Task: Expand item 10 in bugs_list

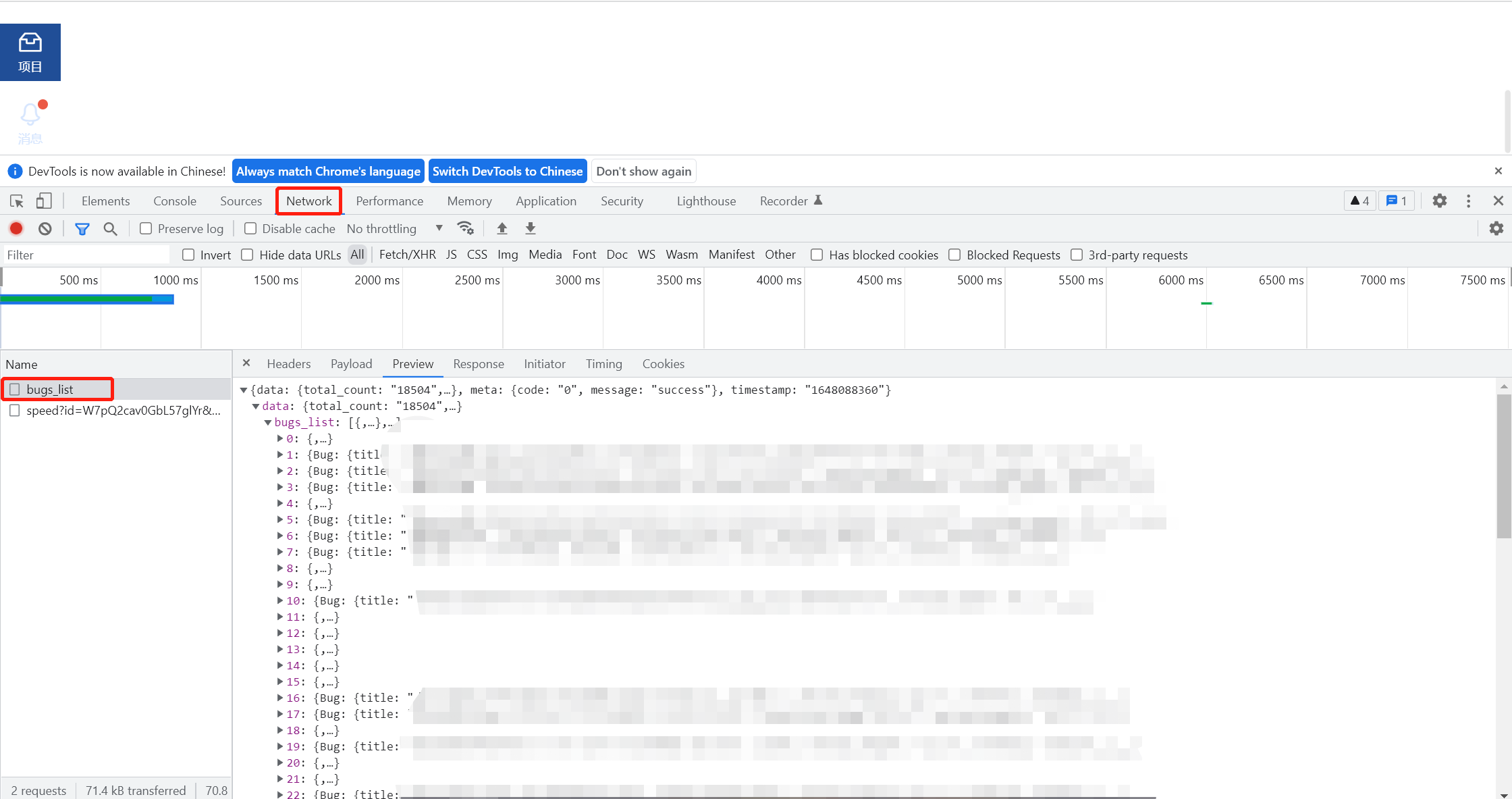Action: [x=280, y=600]
